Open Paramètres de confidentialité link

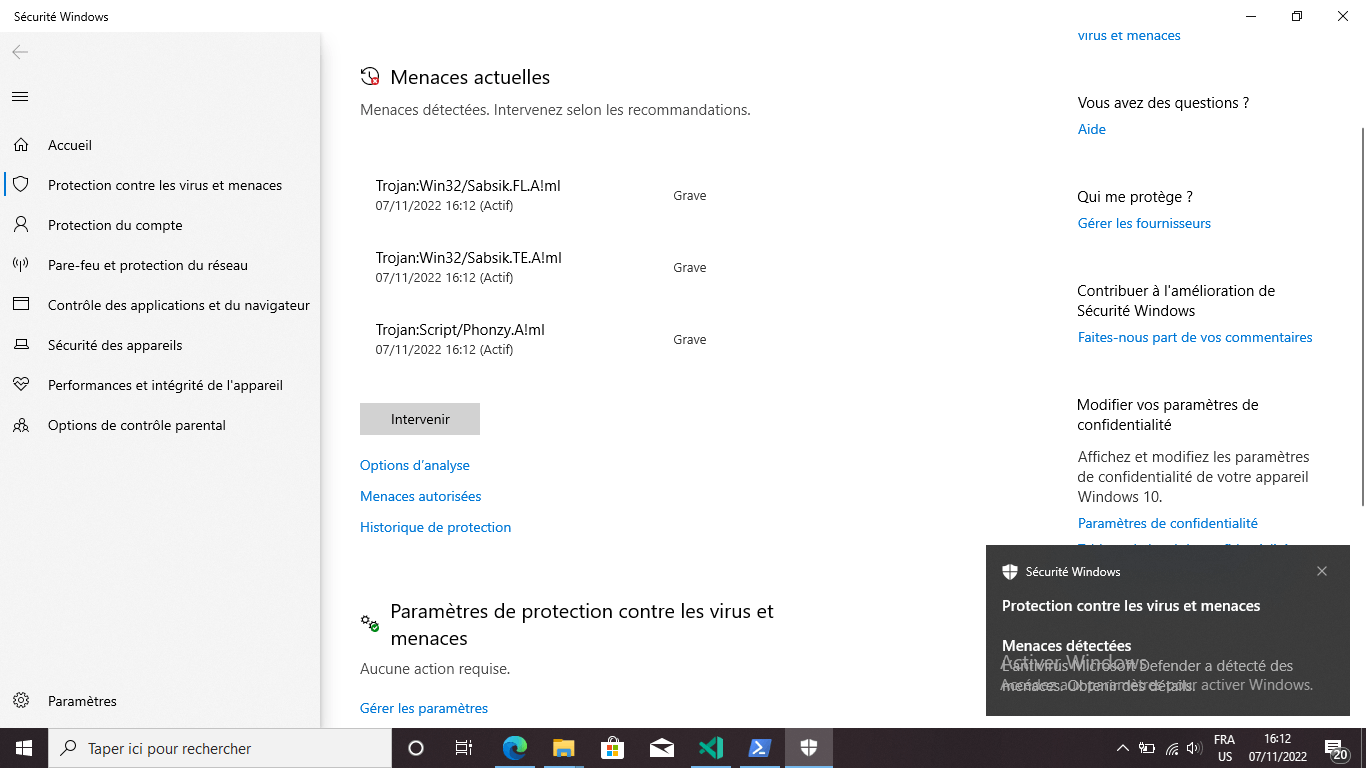[x=1168, y=523]
